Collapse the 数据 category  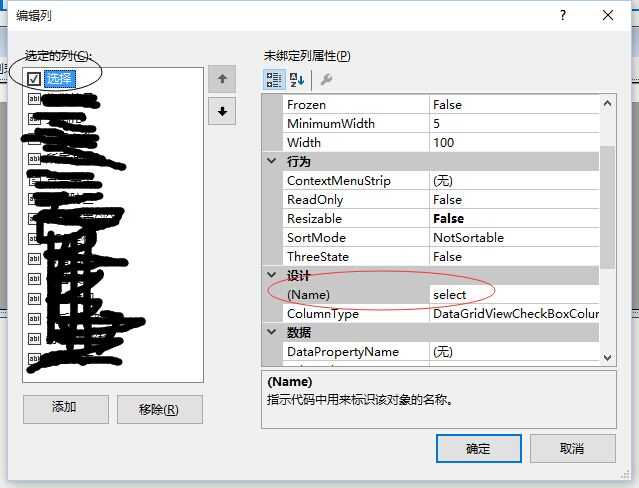pyautogui.click(x=272, y=332)
